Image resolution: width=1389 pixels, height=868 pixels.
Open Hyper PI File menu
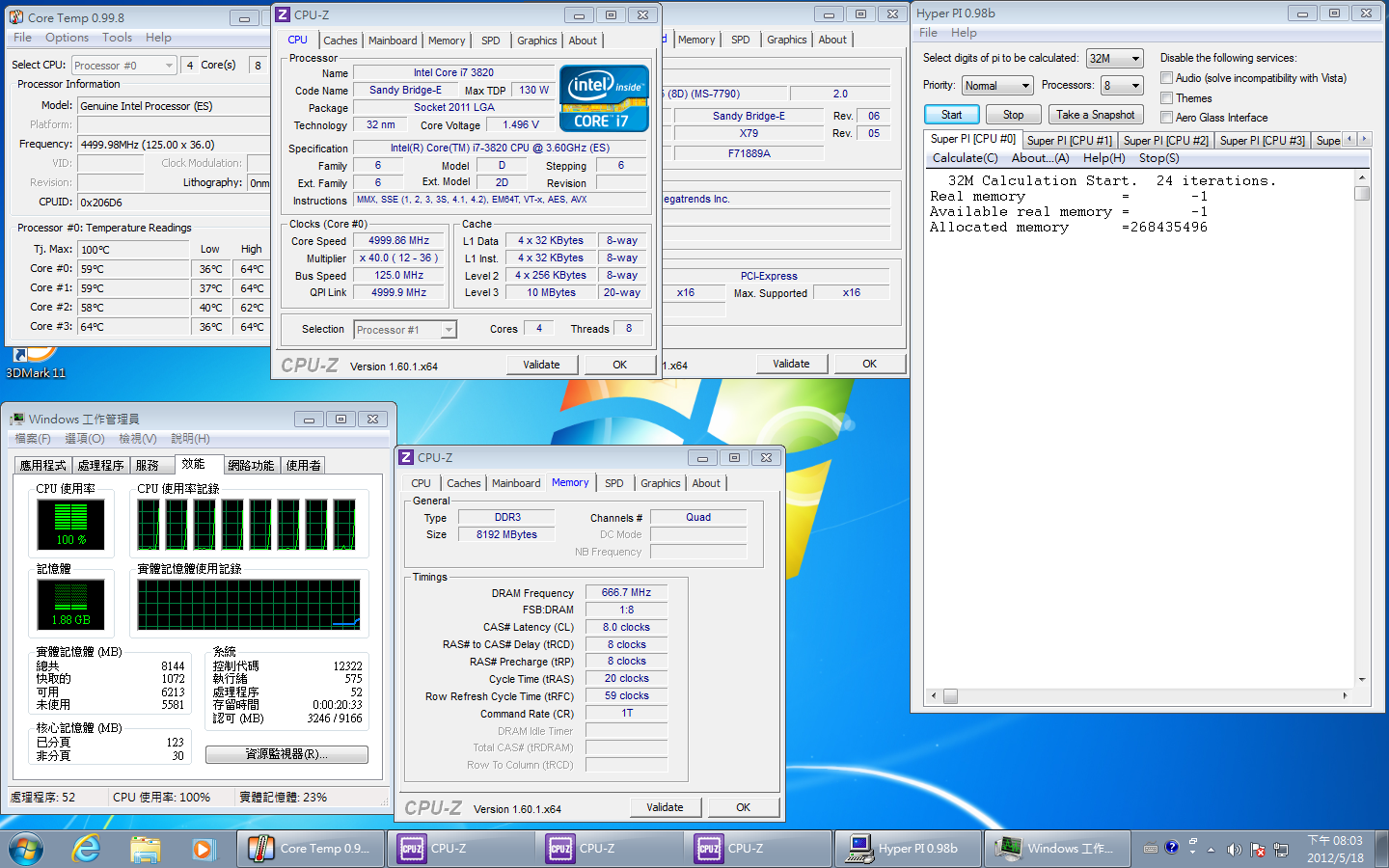[x=928, y=33]
